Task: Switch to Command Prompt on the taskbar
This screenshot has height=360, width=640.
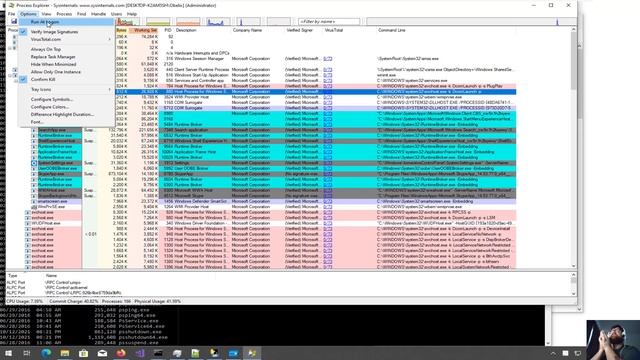Action: pyautogui.click(x=158, y=353)
